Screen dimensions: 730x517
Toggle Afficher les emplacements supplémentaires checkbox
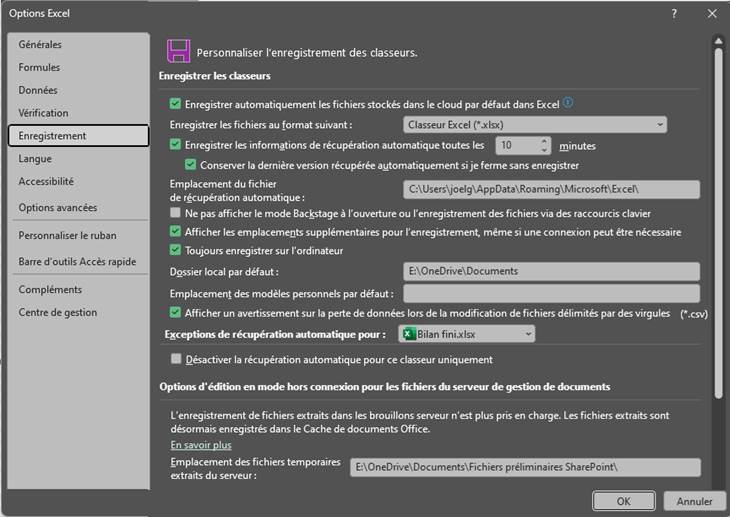(x=175, y=231)
